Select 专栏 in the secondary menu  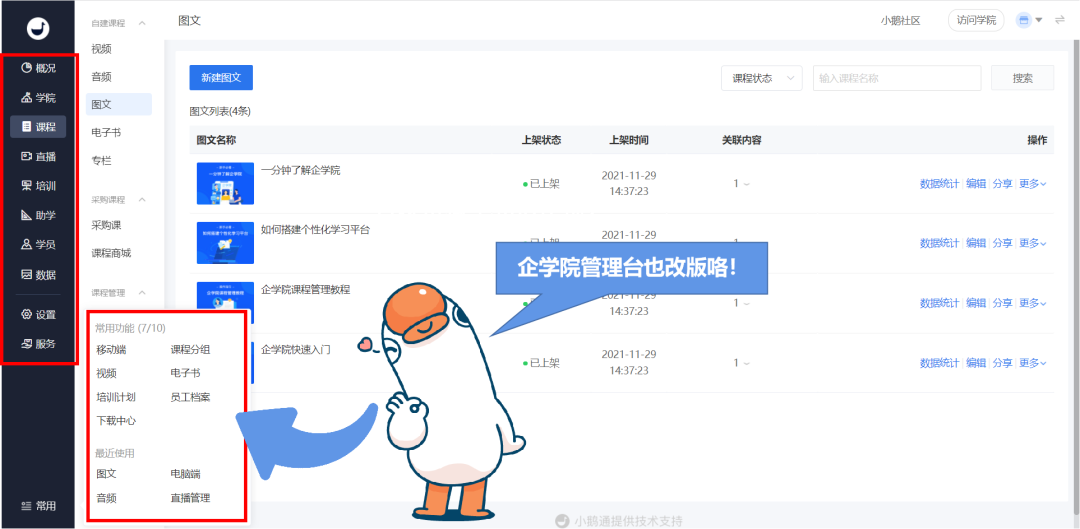coord(101,160)
